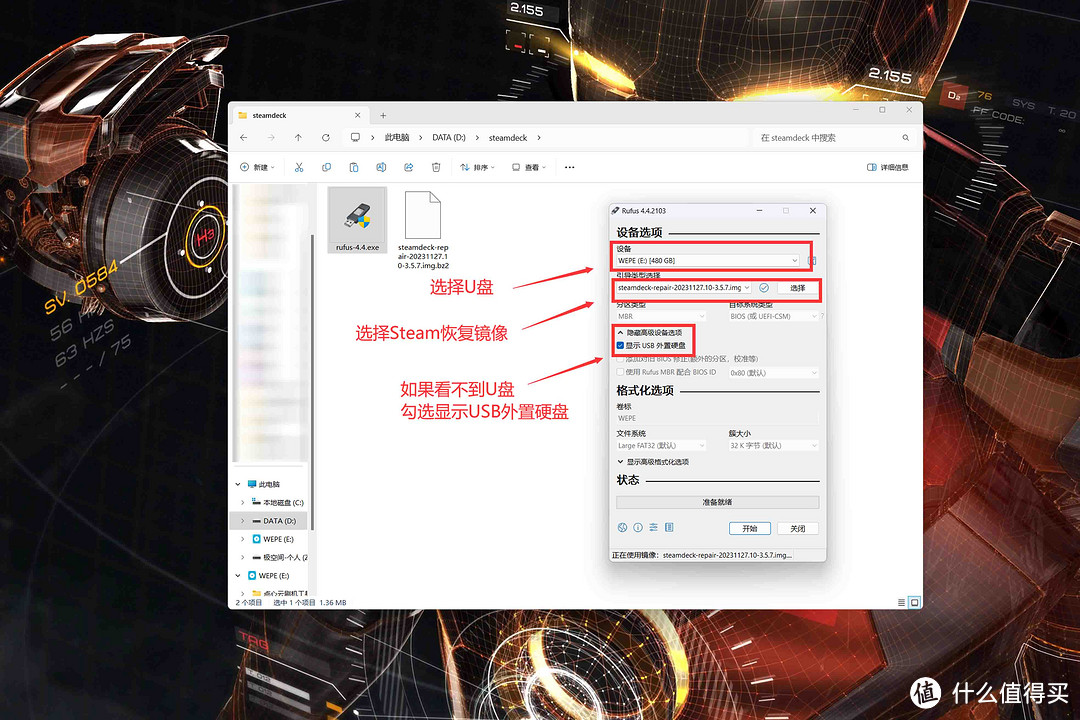Image resolution: width=1080 pixels, height=720 pixels.
Task: Toggle the Rufus MBR BIOS ID checkbox
Action: click(621, 372)
